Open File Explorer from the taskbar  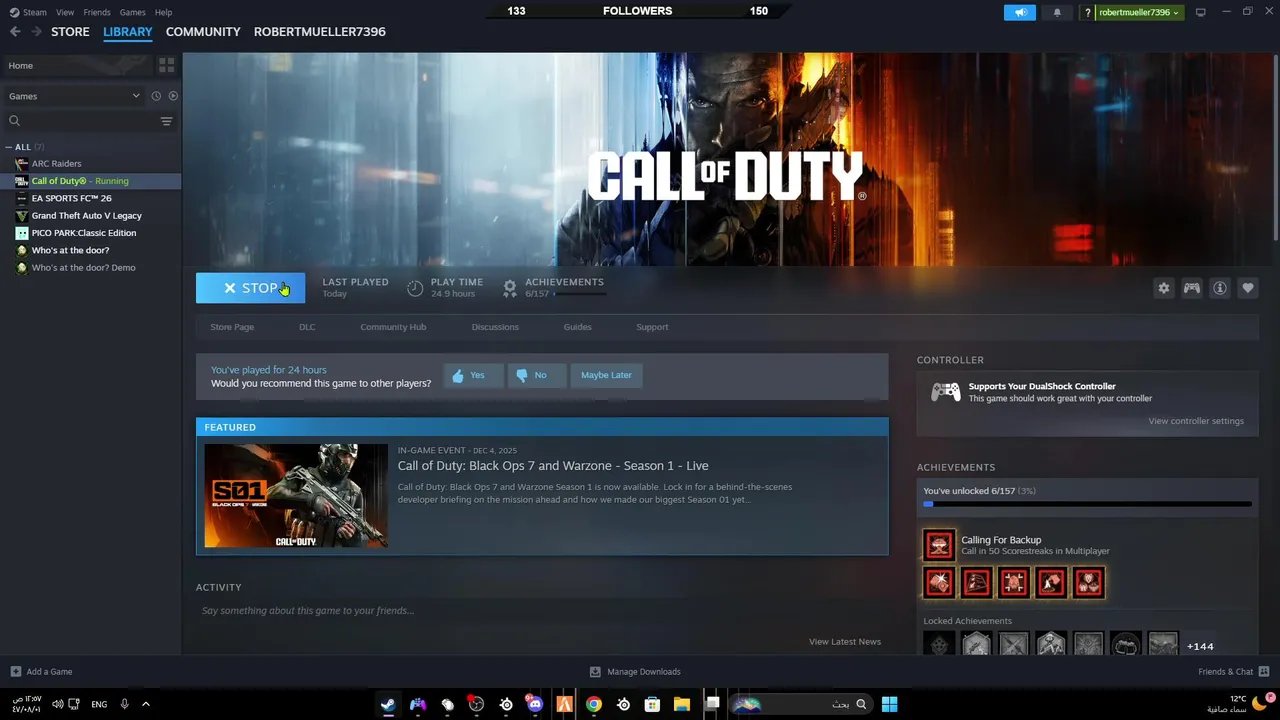(682, 704)
